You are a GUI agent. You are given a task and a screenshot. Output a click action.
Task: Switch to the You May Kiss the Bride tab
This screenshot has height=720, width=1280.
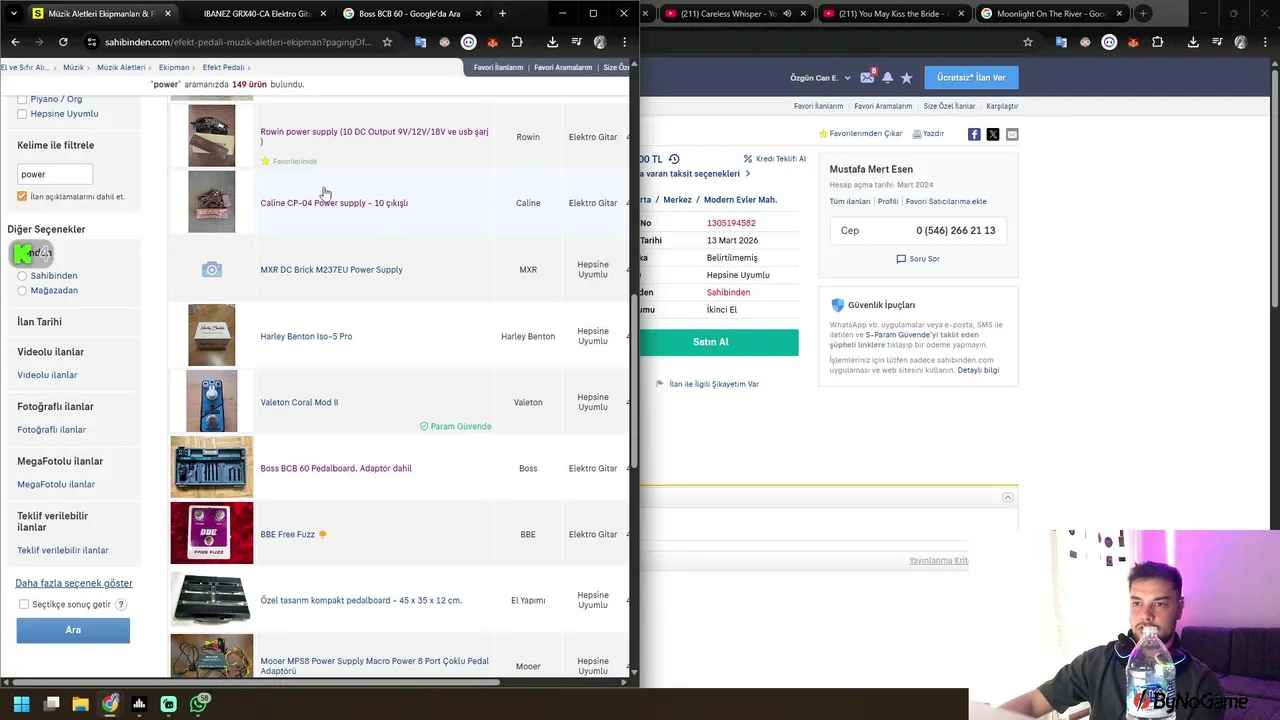893,13
